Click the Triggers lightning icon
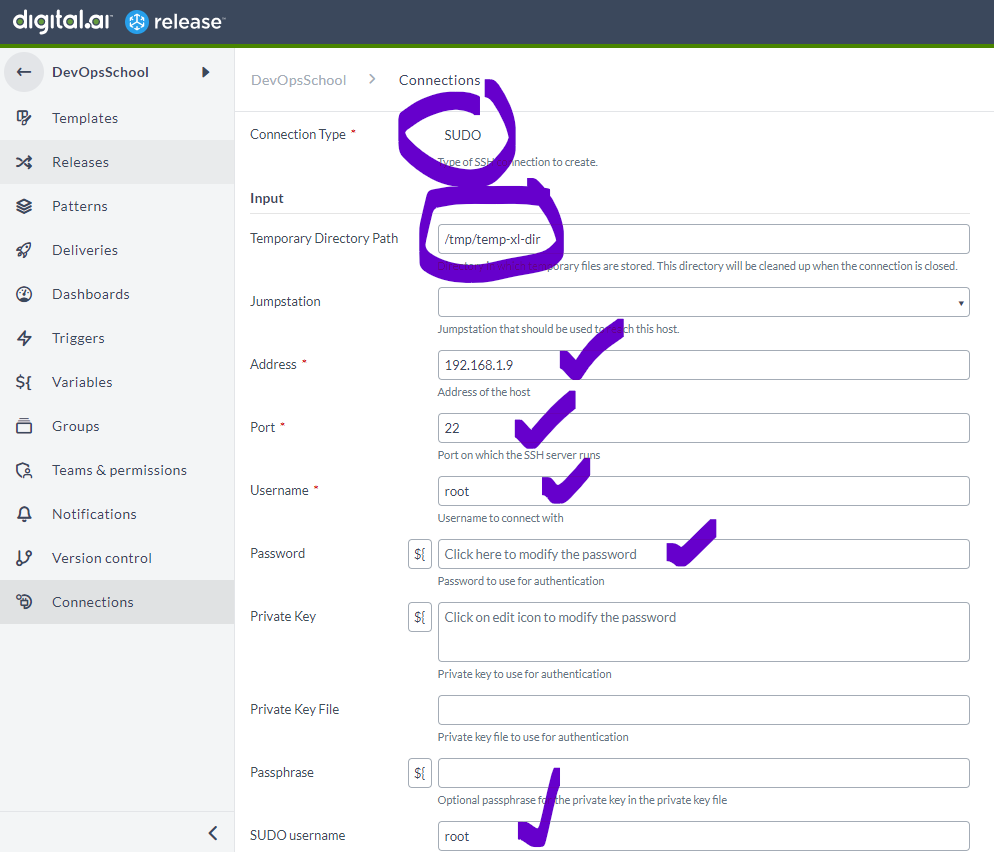This screenshot has width=994, height=852. [24, 338]
